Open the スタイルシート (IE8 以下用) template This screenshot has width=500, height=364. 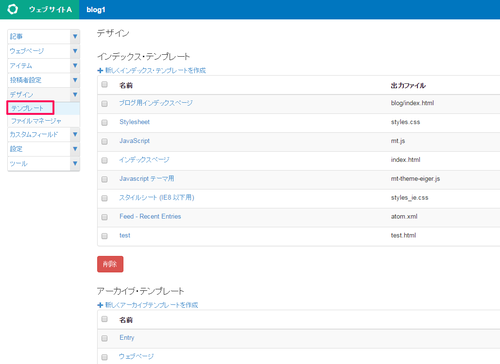[157, 198]
